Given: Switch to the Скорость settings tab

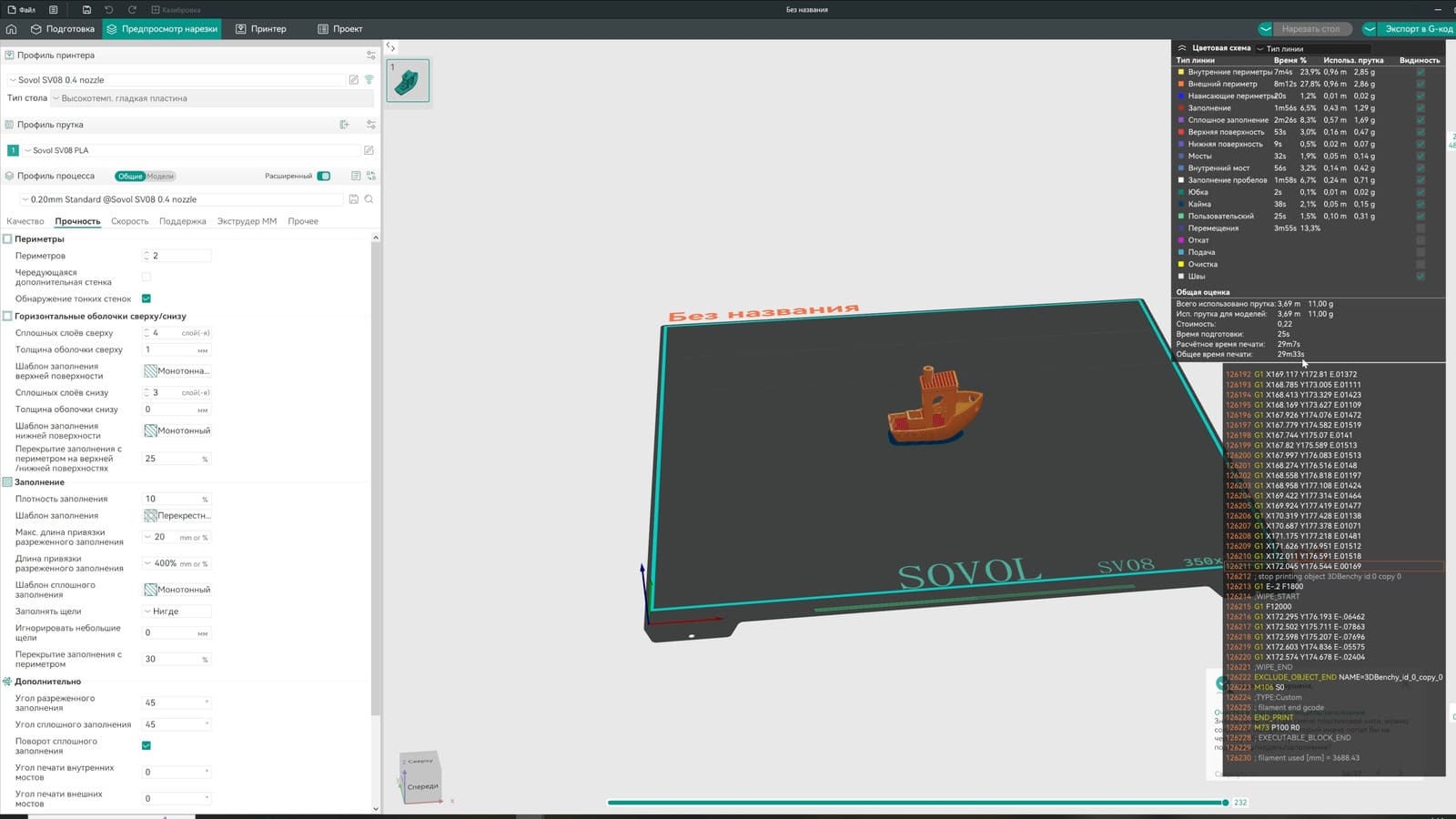Looking at the screenshot, I should pyautogui.click(x=129, y=221).
